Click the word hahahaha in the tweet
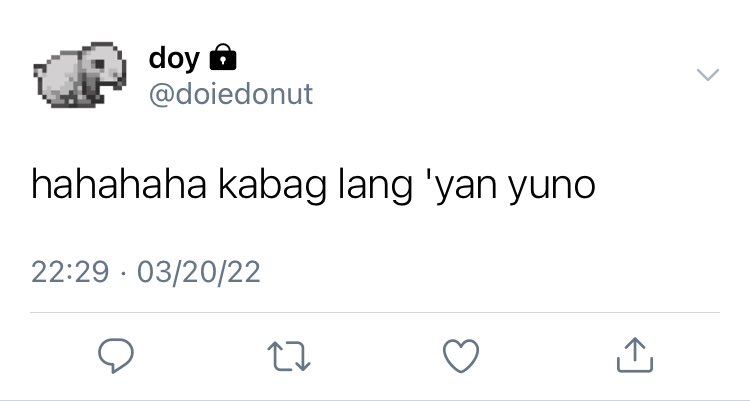The height and width of the screenshot is (401, 750). coord(119,185)
